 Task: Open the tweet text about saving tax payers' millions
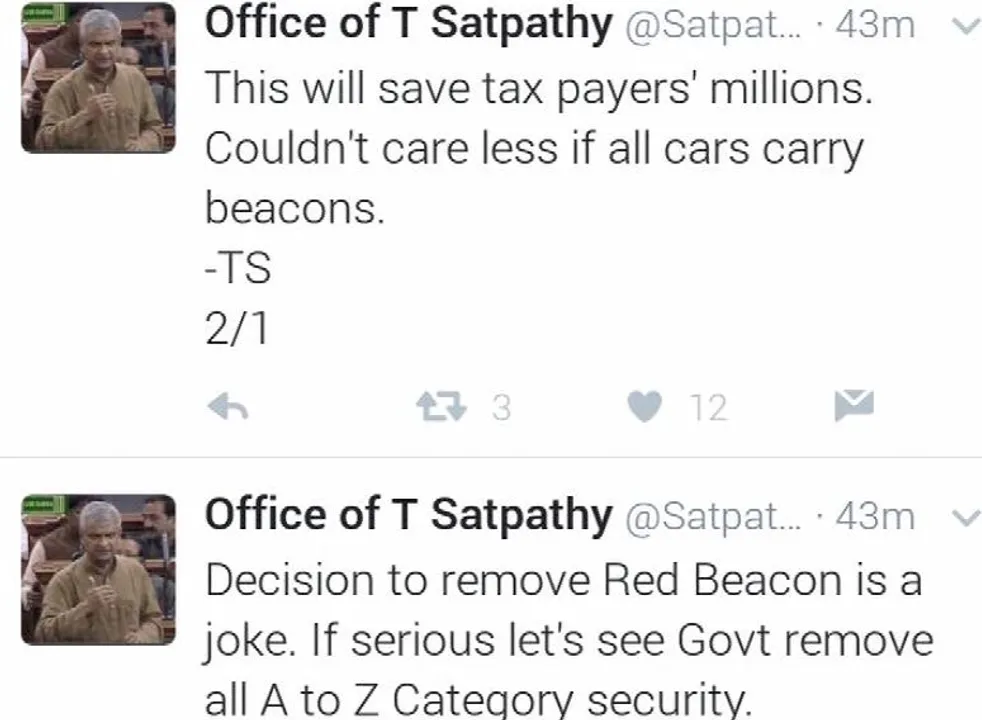tap(539, 148)
